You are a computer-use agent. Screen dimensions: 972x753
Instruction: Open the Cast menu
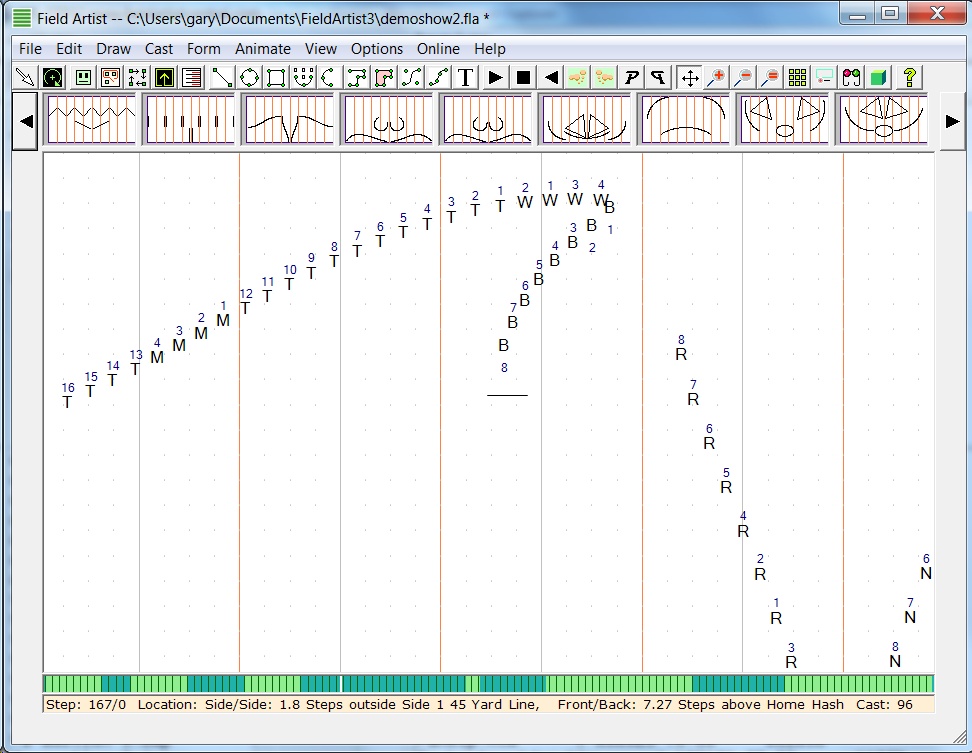point(159,49)
